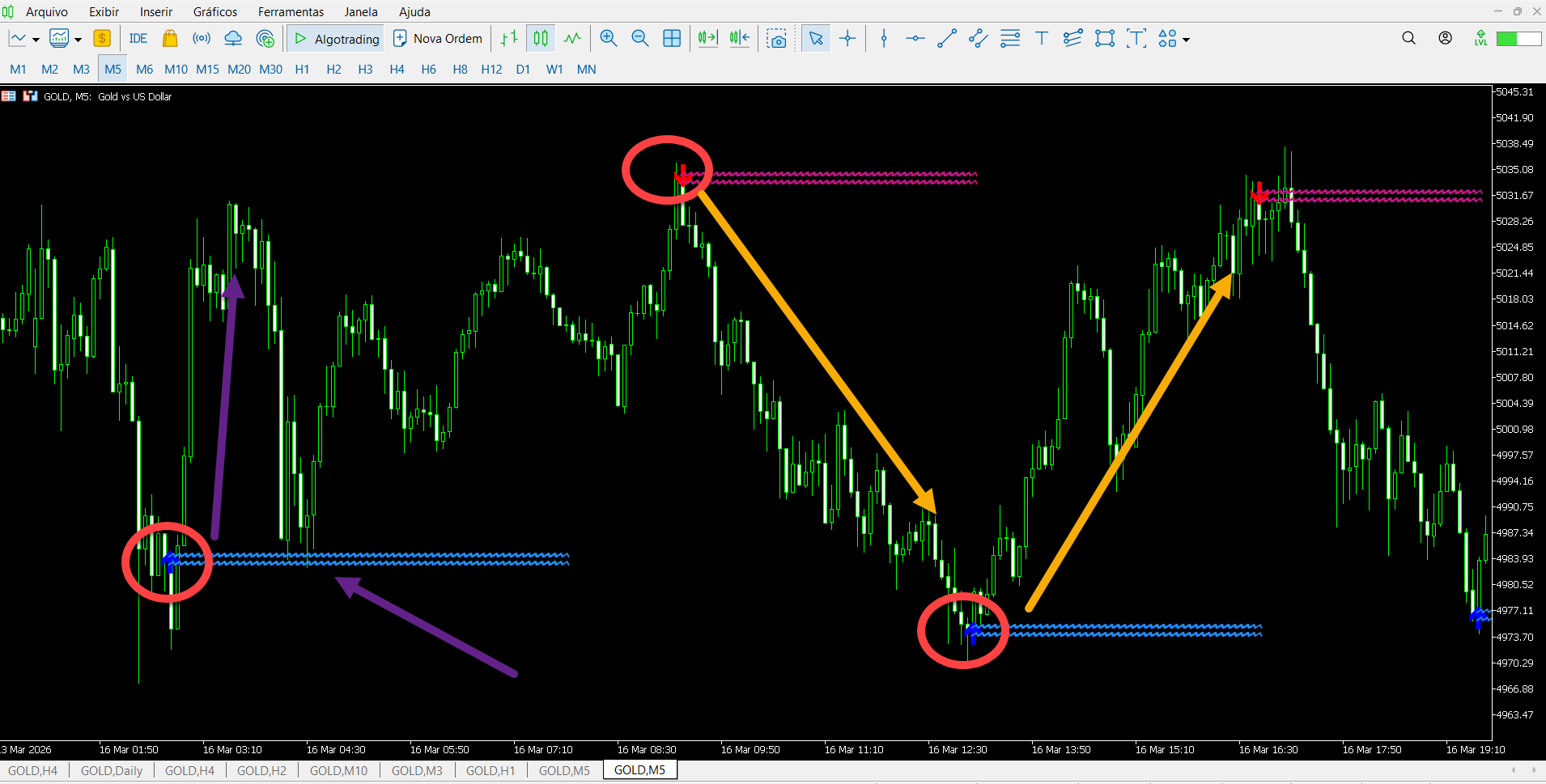1546x784 pixels.
Task: Switch to the GOLD,Daily chart tab
Action: (111, 770)
